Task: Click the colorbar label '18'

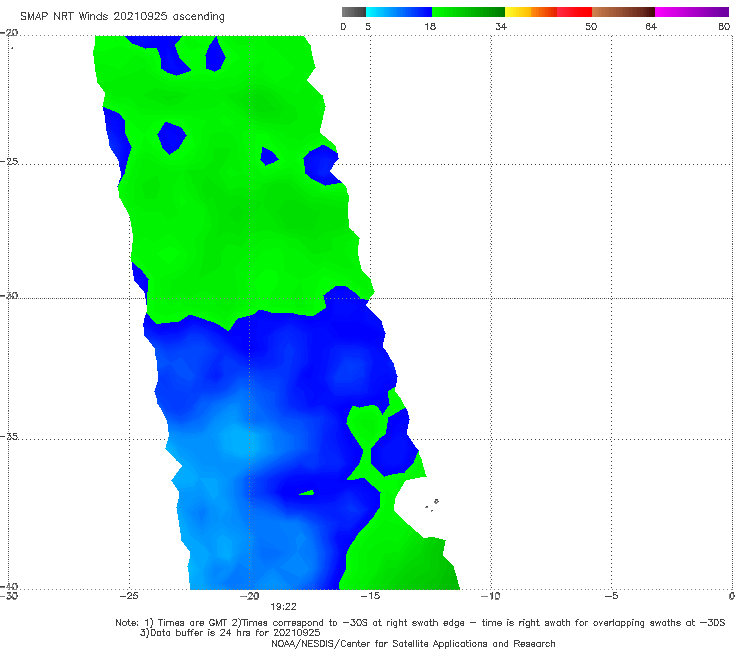Action: coord(429,26)
